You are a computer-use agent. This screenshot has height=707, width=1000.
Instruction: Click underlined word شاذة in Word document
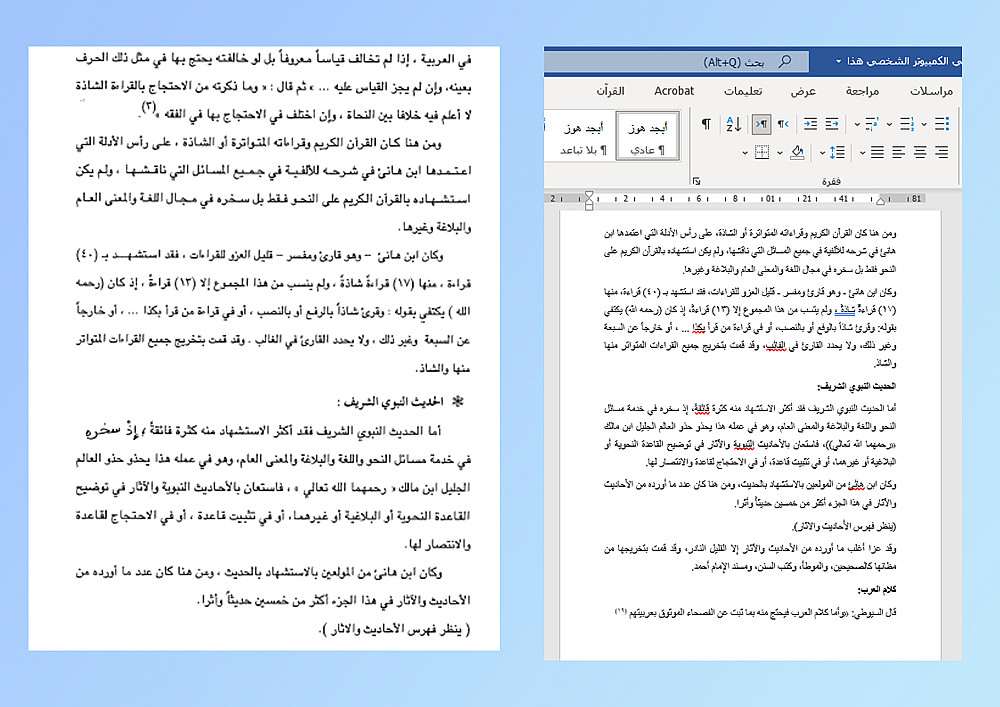click(x=844, y=310)
